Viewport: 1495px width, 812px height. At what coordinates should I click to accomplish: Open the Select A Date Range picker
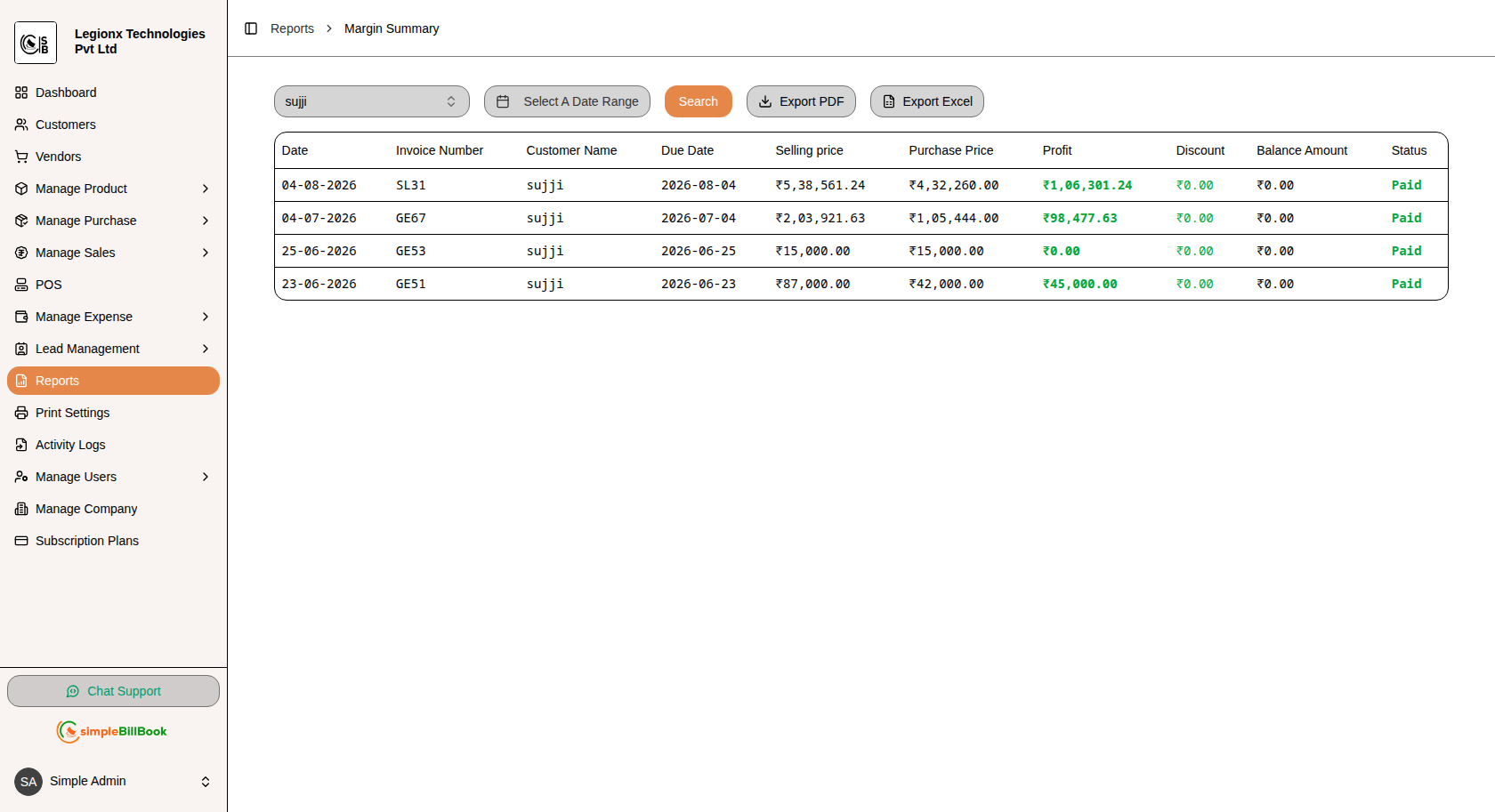tap(567, 101)
